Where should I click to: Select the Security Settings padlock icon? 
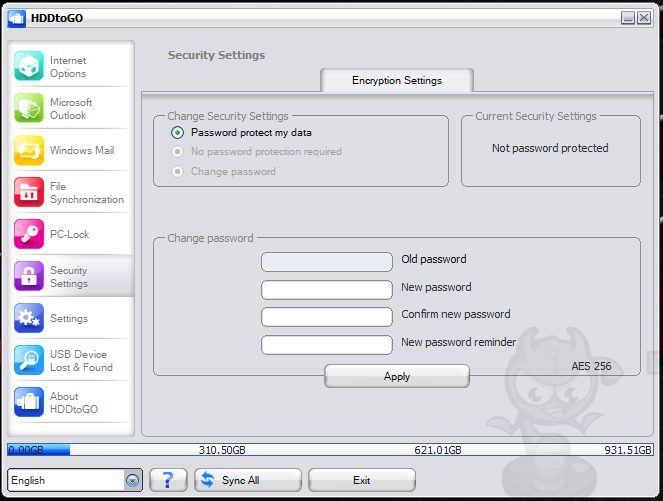pyautogui.click(x=29, y=276)
